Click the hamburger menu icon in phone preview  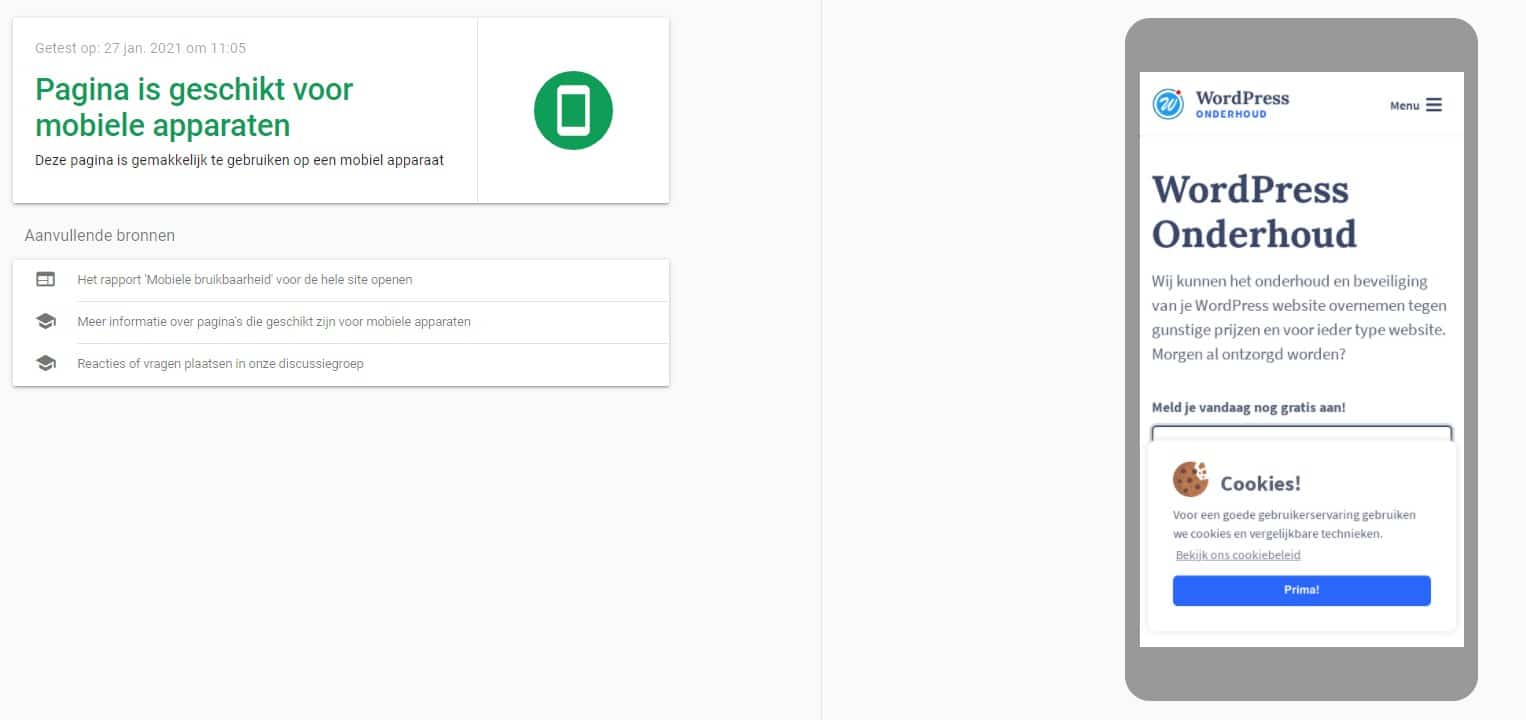coord(1434,105)
